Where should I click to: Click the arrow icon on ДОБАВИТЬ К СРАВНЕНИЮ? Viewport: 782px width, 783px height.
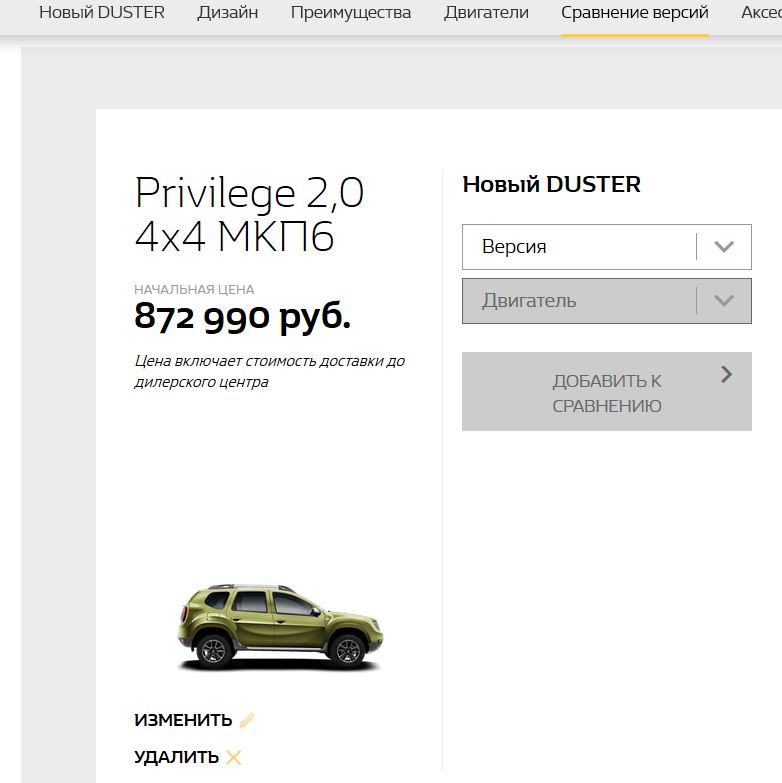coord(727,374)
